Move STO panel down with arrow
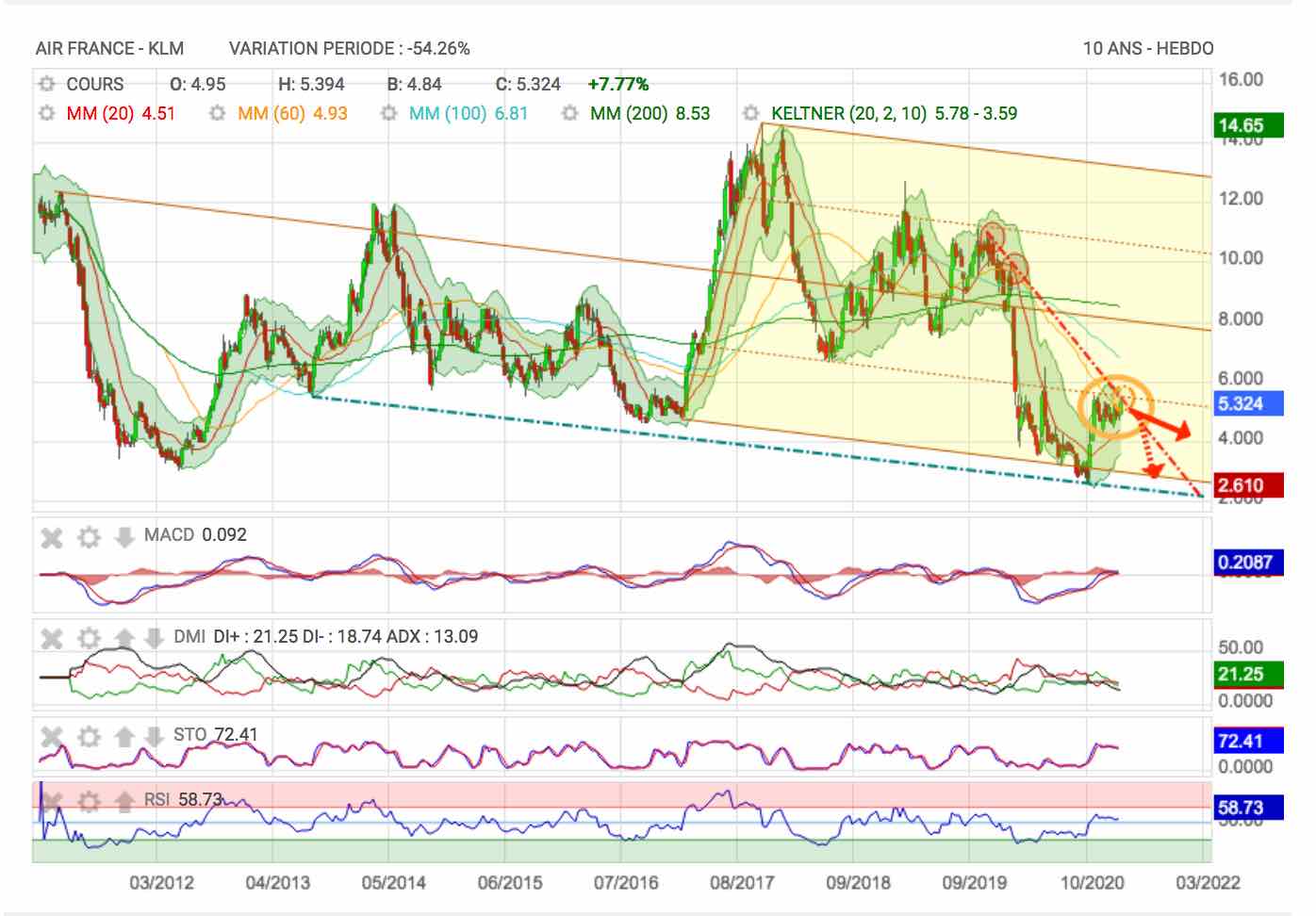The width and height of the screenshot is (1316, 916). tap(154, 737)
